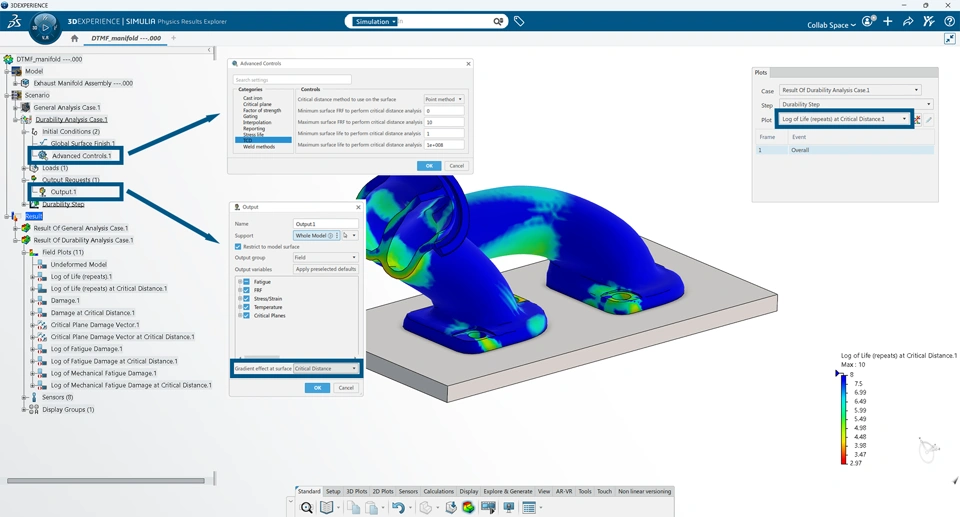960x517 pixels.
Task: Select Log of Fatigue Damage.1 in tree
Action: coord(86,349)
